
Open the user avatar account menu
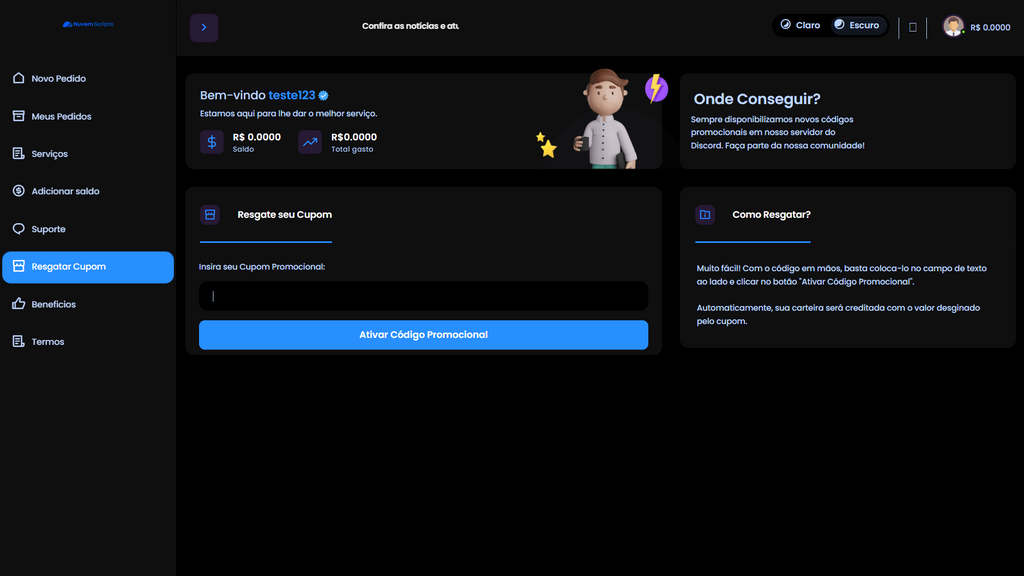(953, 27)
